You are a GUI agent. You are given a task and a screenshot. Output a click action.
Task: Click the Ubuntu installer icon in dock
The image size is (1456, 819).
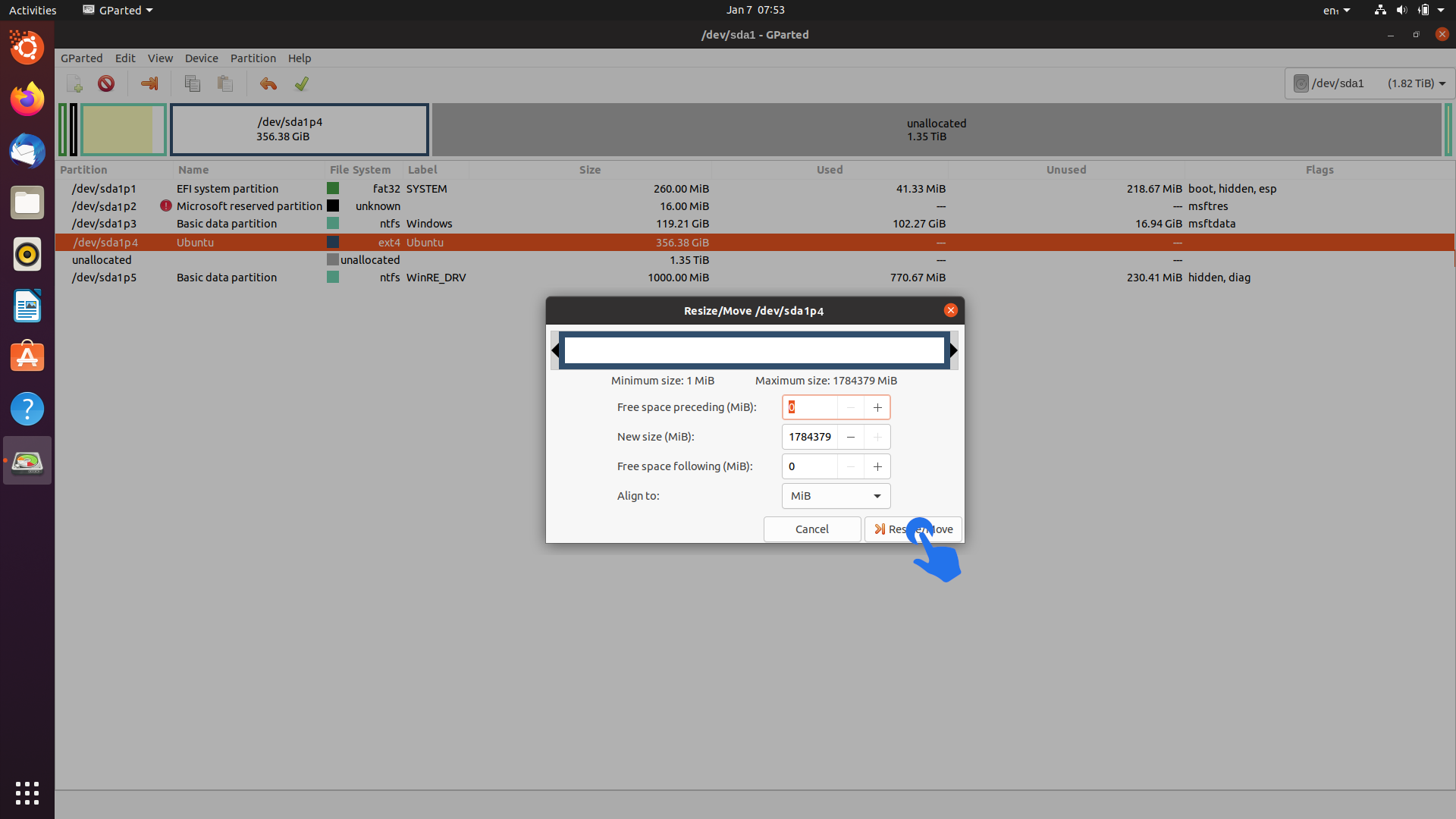pyautogui.click(x=27, y=48)
